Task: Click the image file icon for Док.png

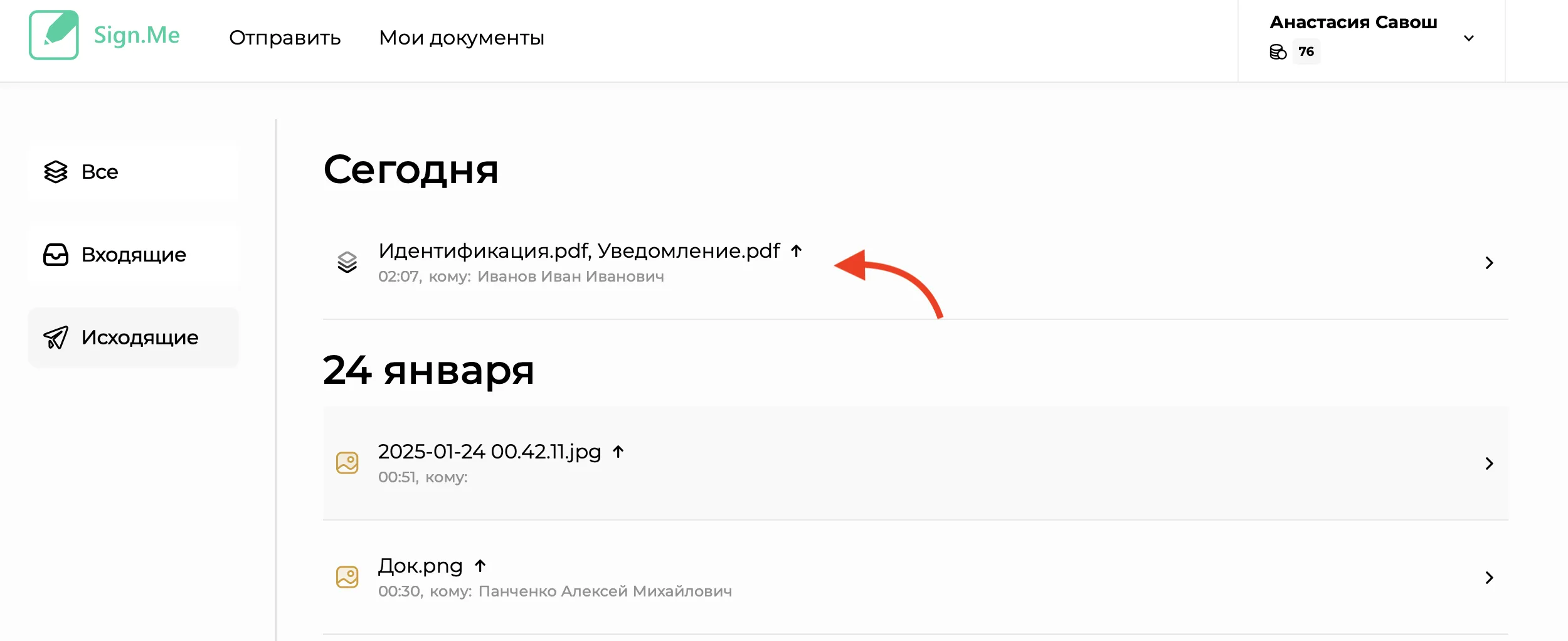Action: [x=347, y=577]
